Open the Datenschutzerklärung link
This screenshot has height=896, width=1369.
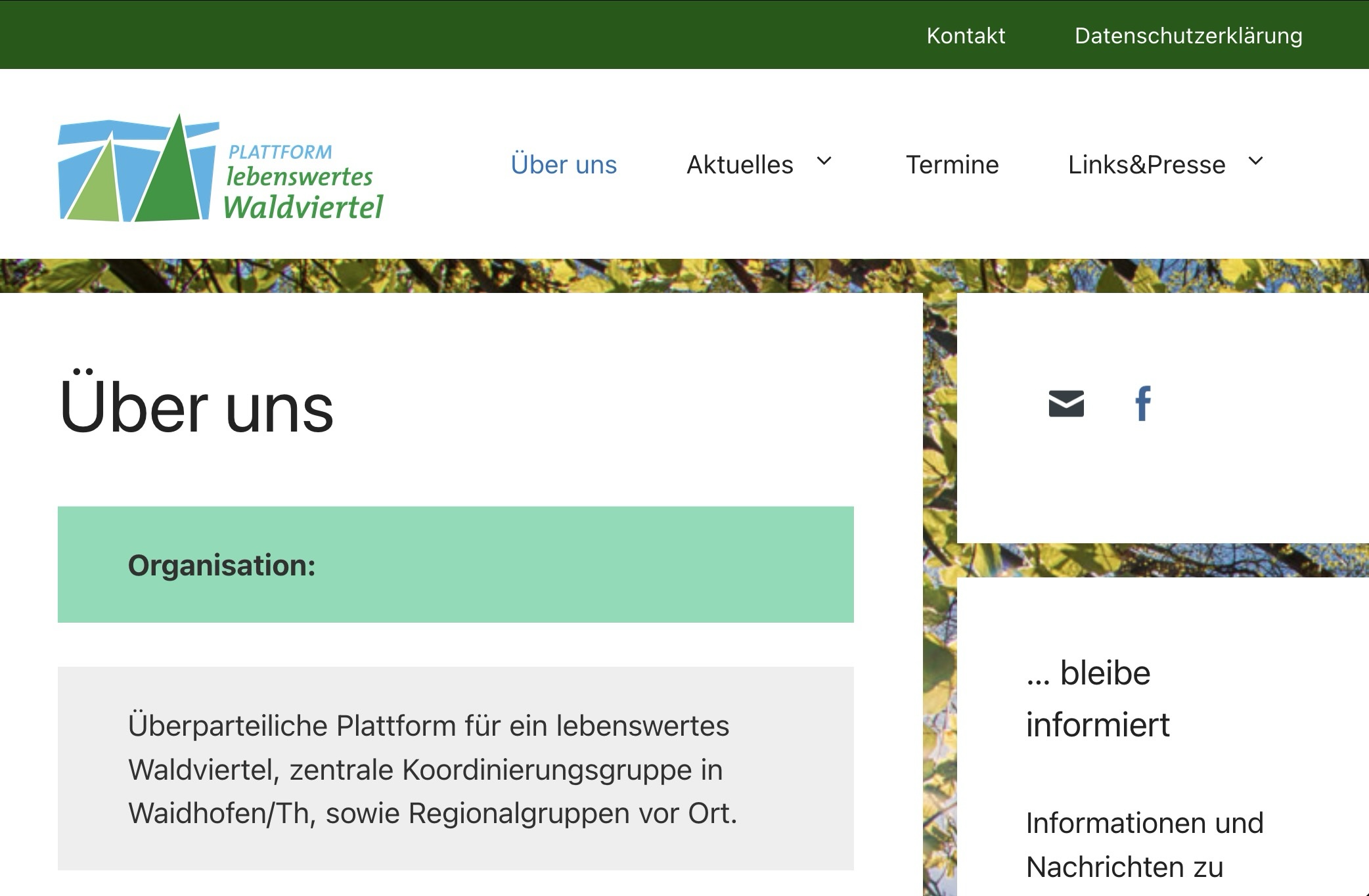pyautogui.click(x=1188, y=35)
